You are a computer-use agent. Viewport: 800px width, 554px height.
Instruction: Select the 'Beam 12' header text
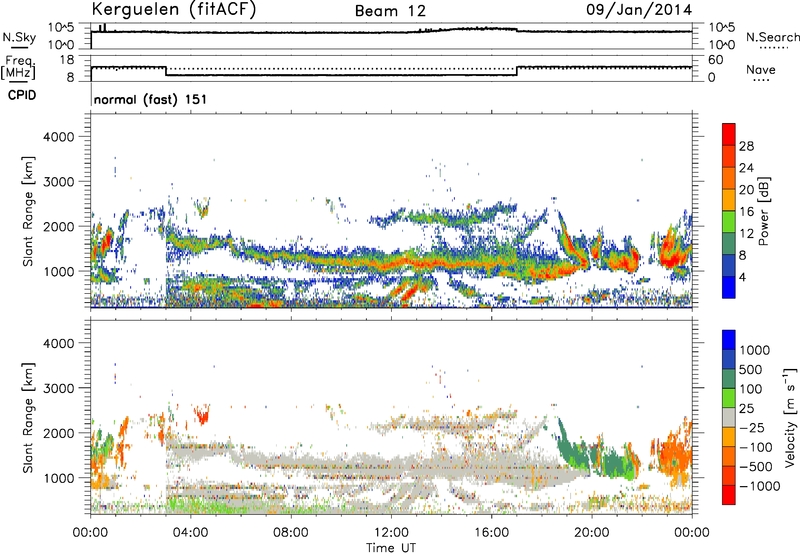(390, 11)
